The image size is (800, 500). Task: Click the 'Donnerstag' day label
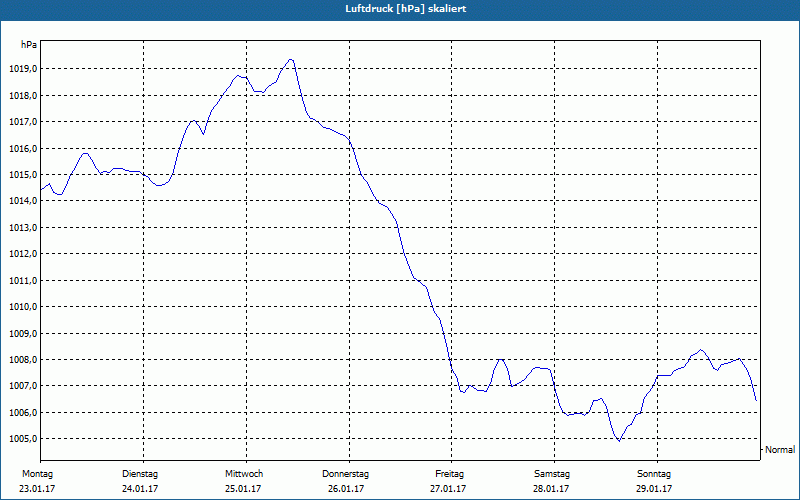345,474
